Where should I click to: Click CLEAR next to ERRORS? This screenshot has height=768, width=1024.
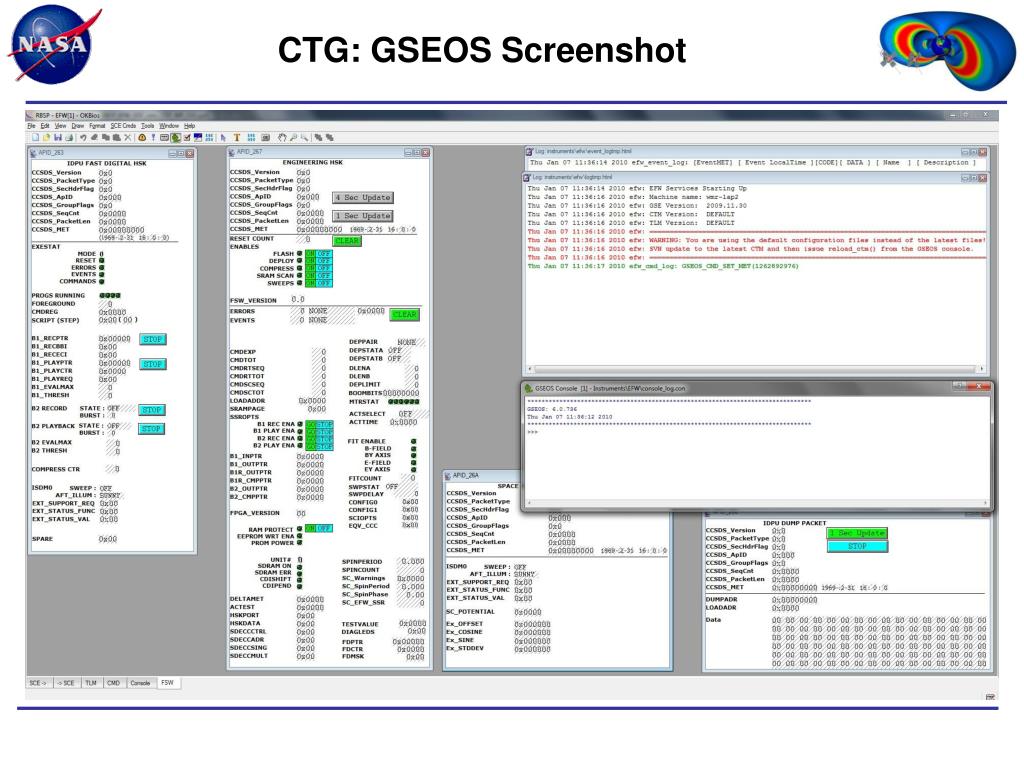[x=405, y=315]
